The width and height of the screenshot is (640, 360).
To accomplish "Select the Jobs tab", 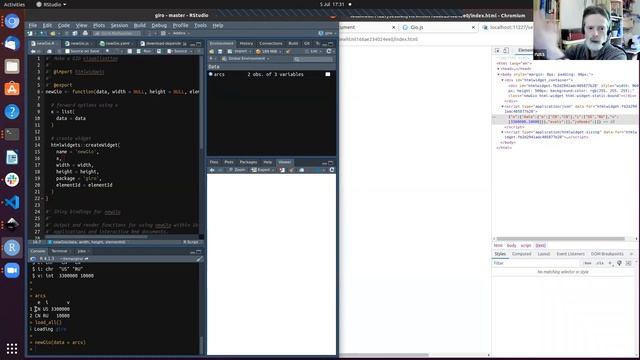I will (82, 251).
